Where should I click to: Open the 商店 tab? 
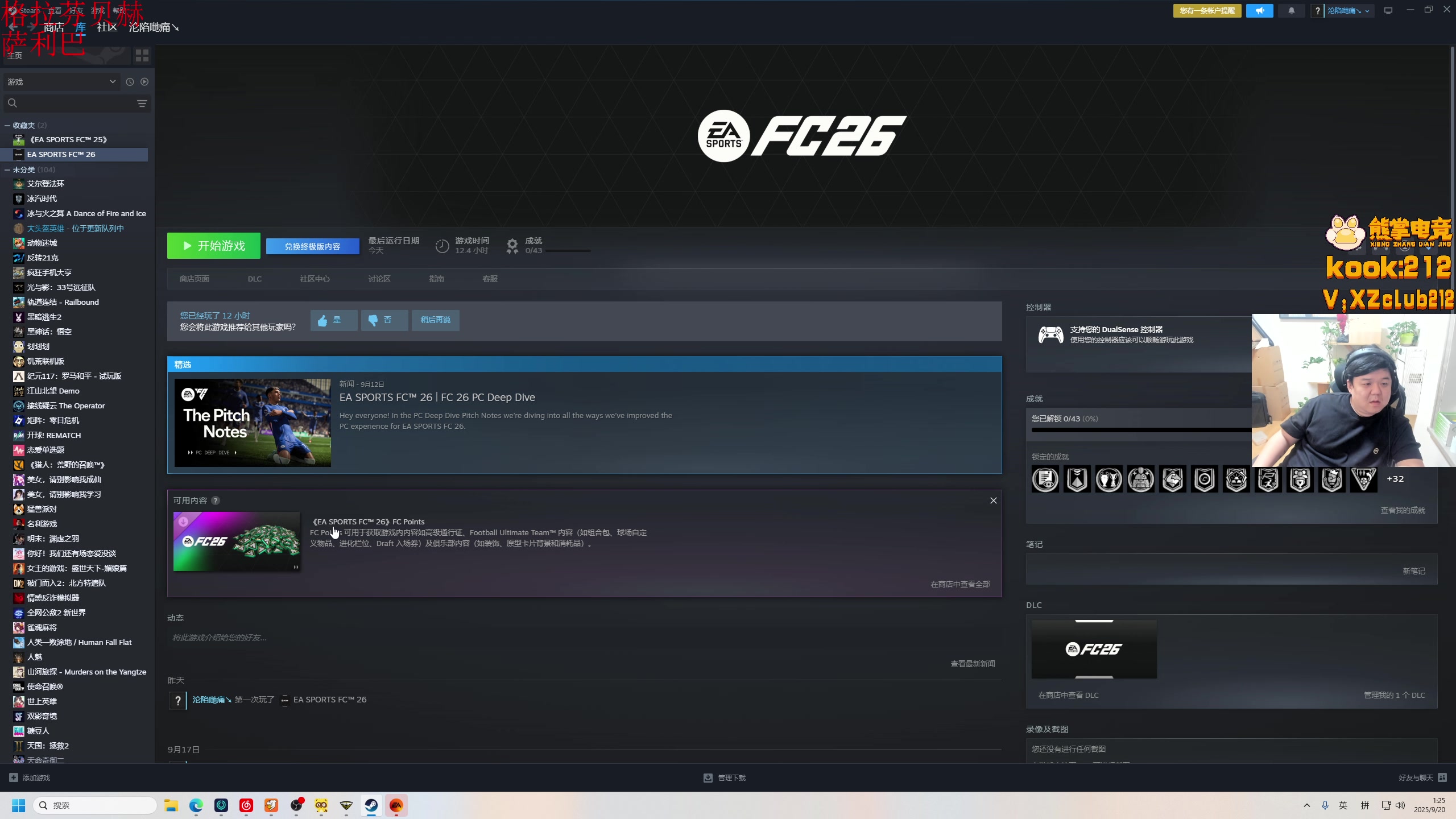point(54,27)
